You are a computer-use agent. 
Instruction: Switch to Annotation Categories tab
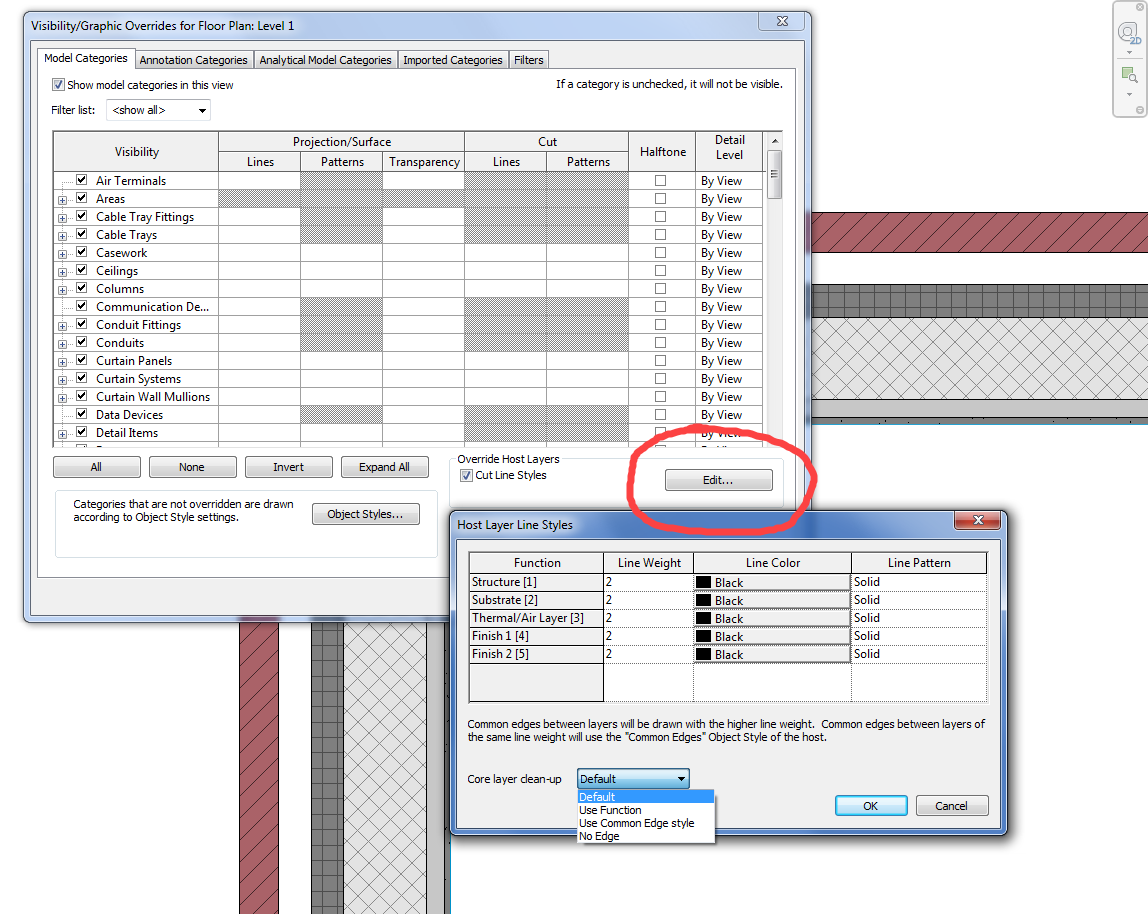[193, 60]
